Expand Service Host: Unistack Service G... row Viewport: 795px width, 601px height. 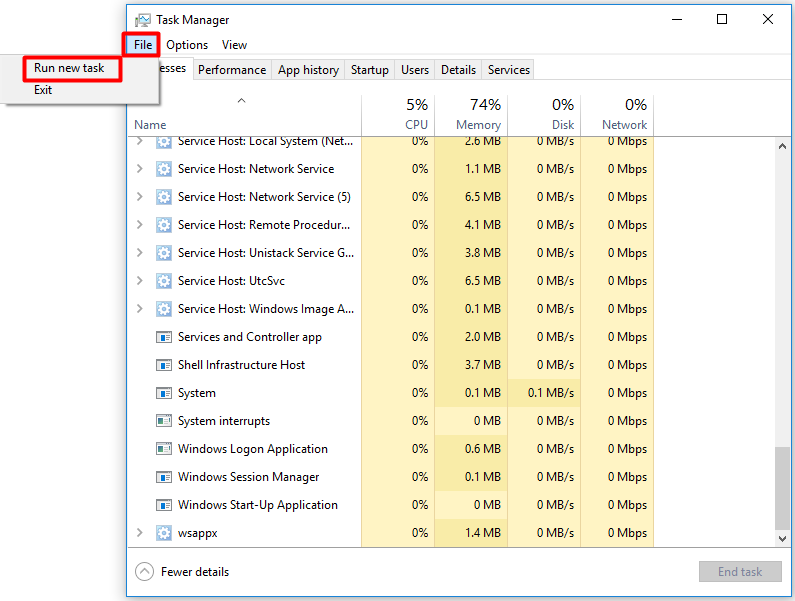[x=139, y=252]
